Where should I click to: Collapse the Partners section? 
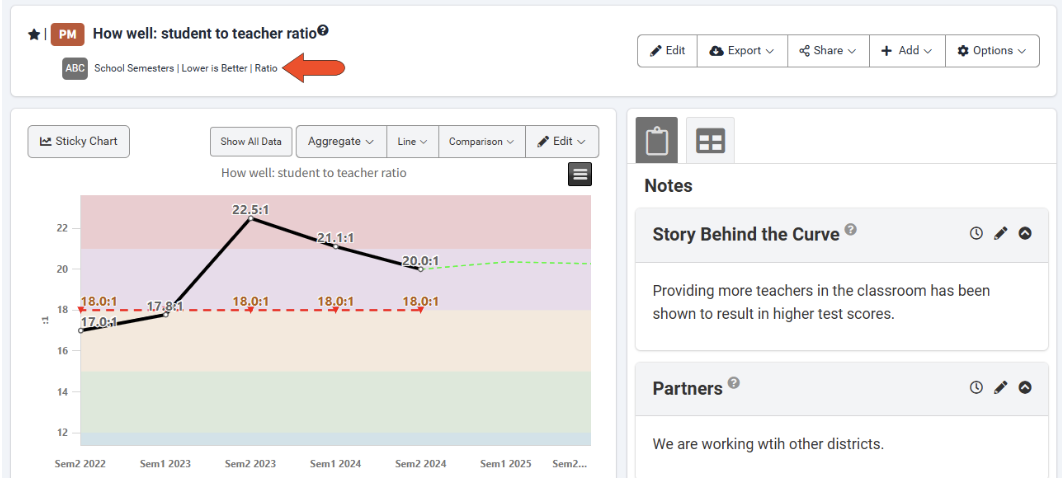[x=1025, y=387]
